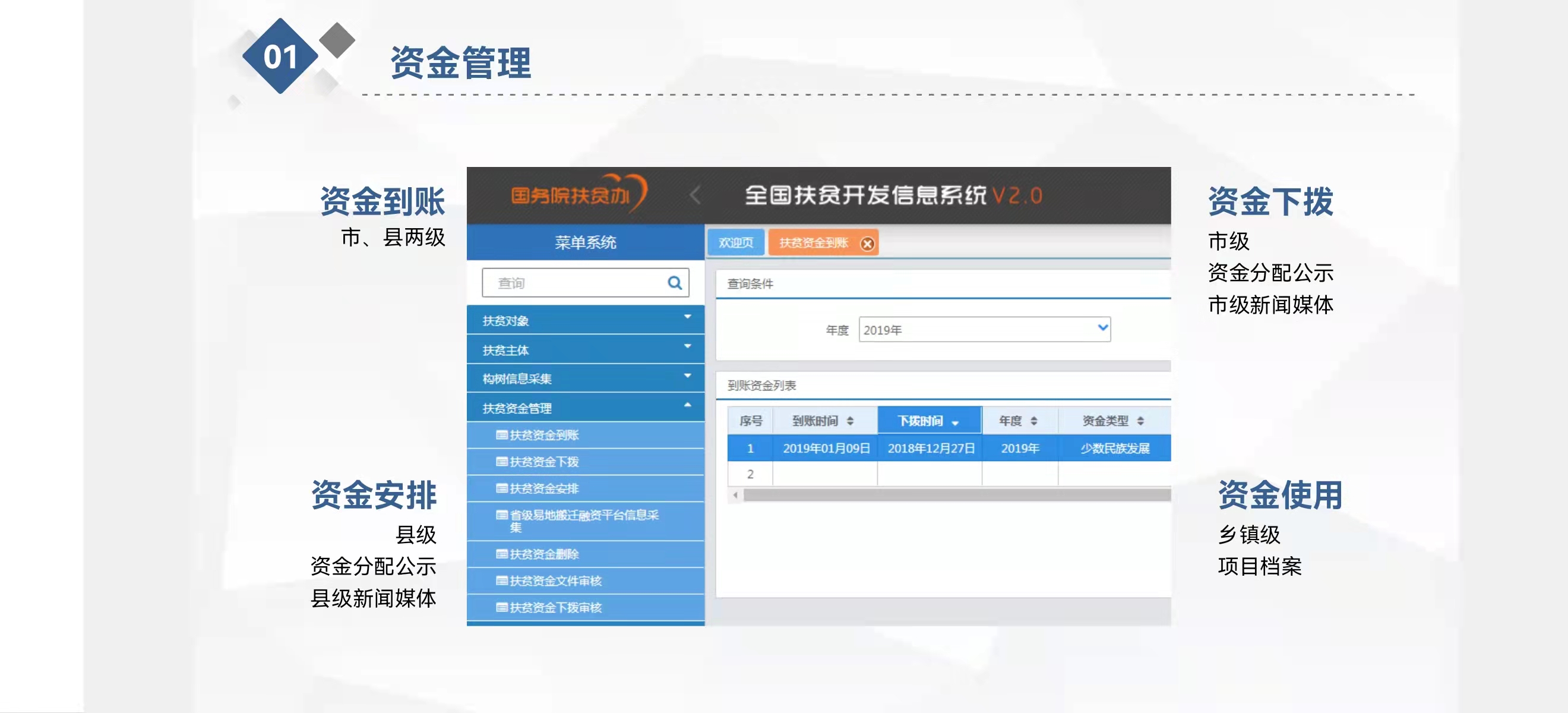Open 省级易地搬迁融资平台信息采集 menu item

pyautogui.click(x=585, y=521)
